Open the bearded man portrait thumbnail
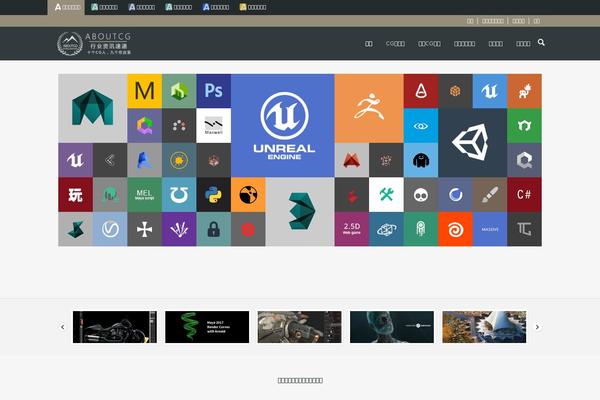This screenshot has width=600, height=400. (392, 327)
